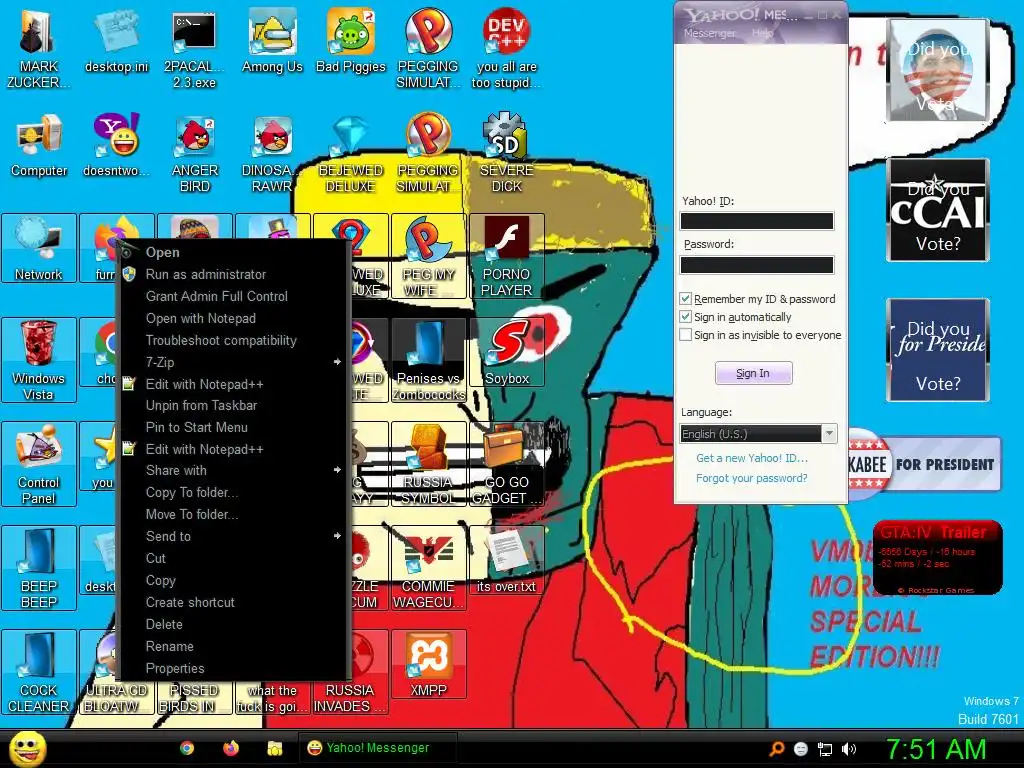Select Grant Admin Full Control

tap(234, 296)
